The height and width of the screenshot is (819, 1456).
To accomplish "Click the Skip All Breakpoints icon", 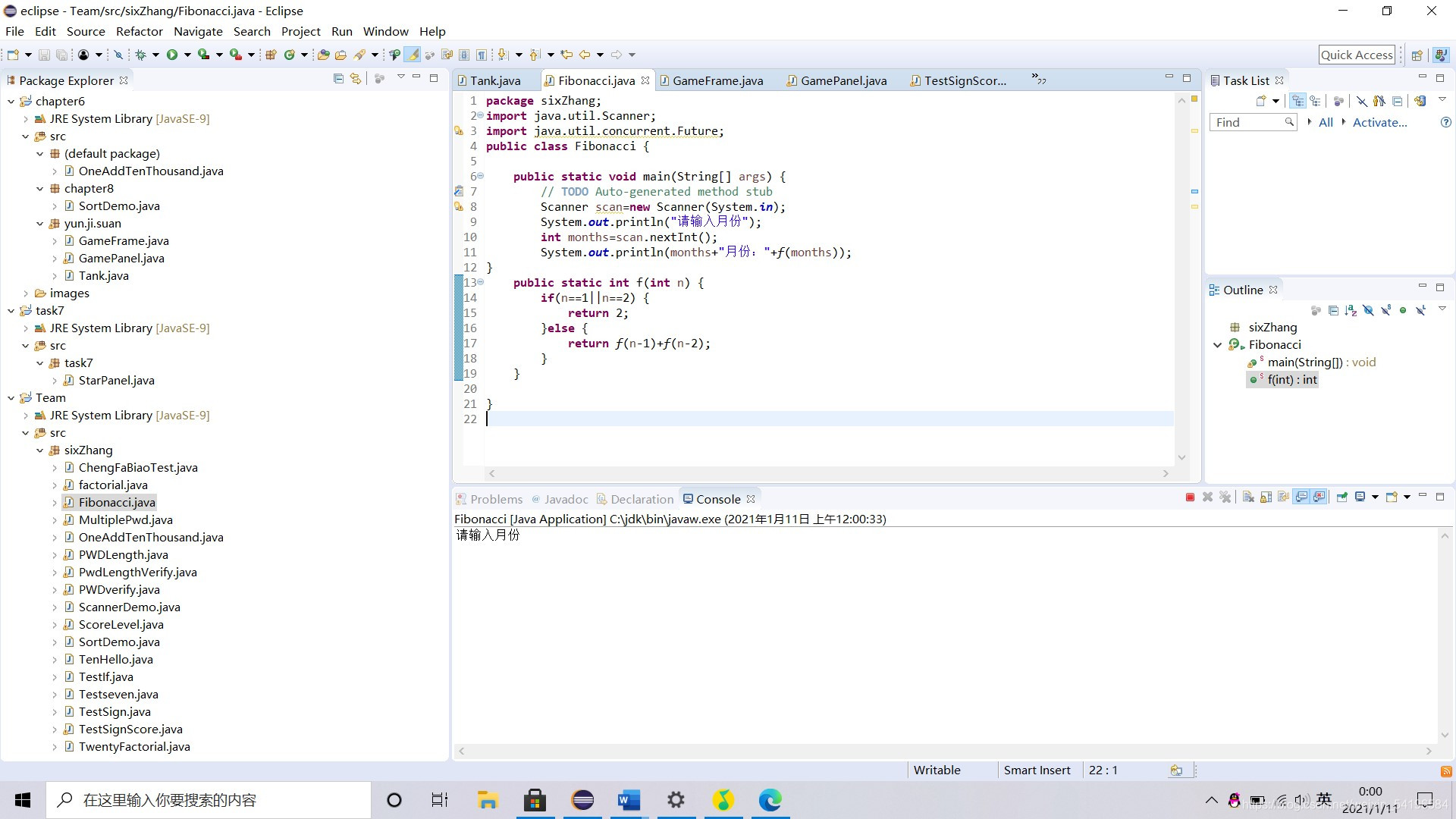I will tap(118, 55).
